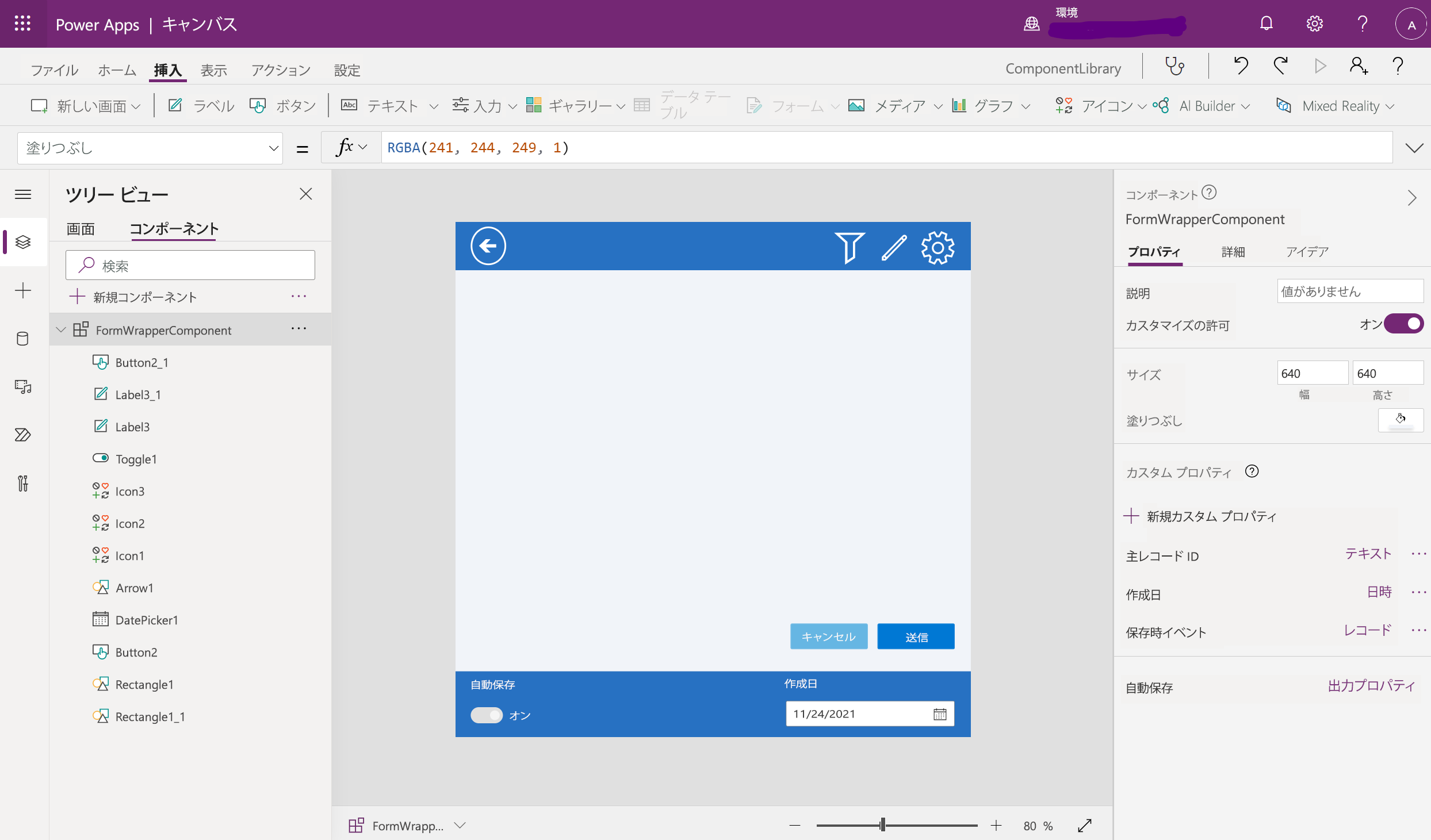The image size is (1431, 840).
Task: Open Power Automate icon in left rail
Action: click(23, 435)
